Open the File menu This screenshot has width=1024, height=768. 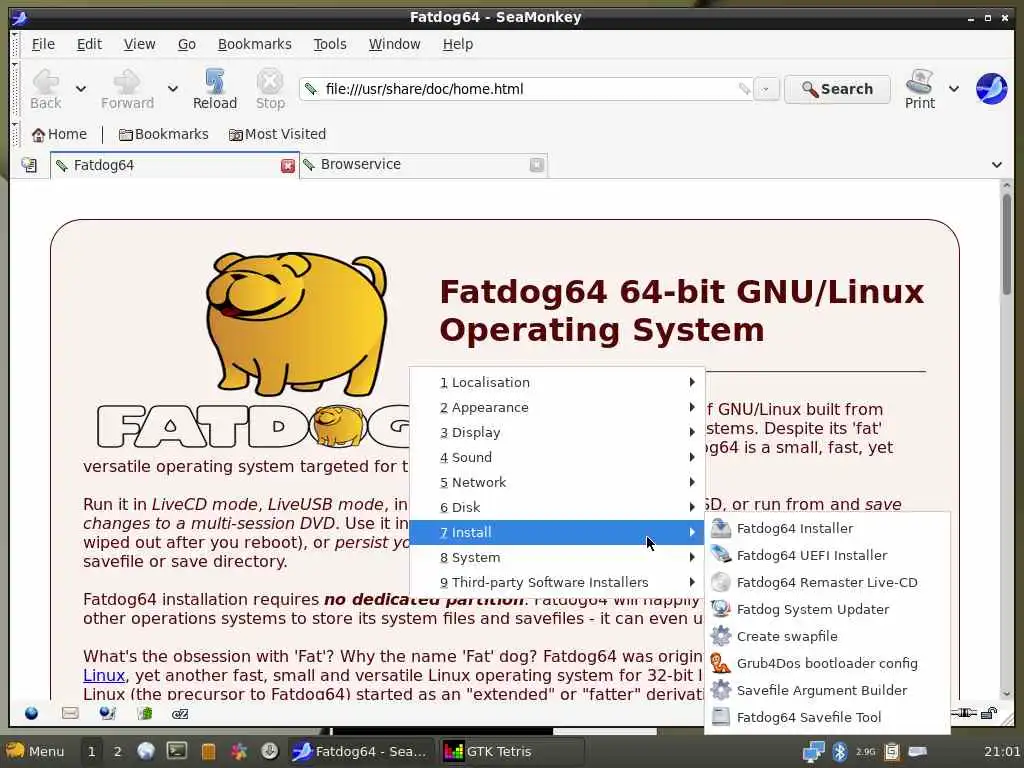(x=43, y=44)
